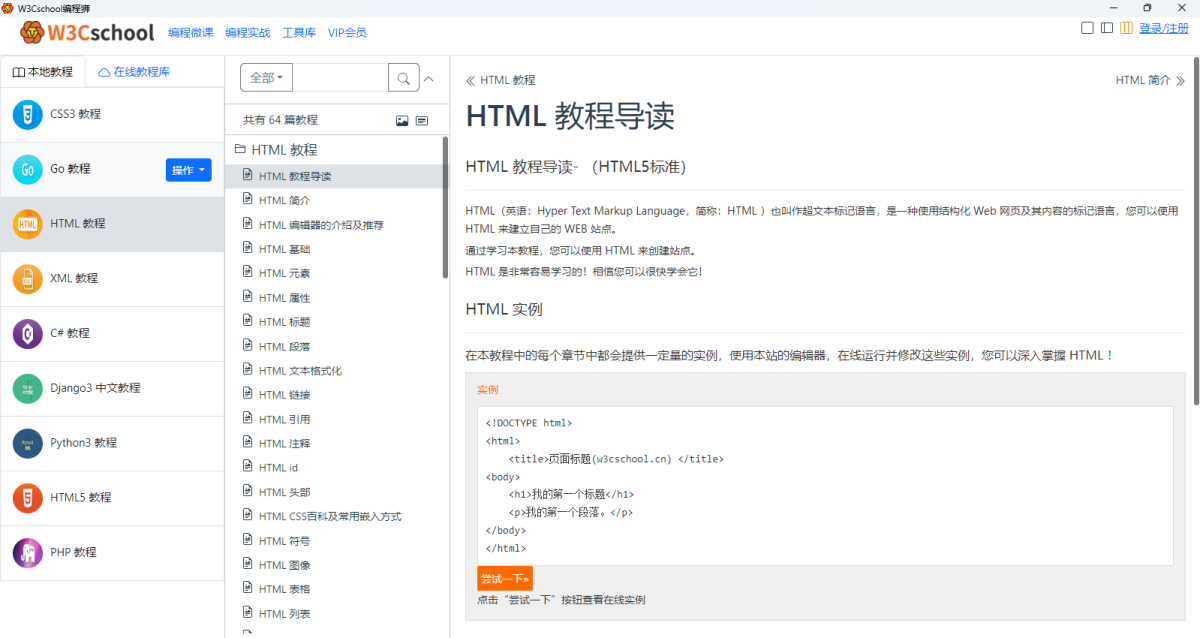Click the text list view icon
The image size is (1200, 638).
coord(422,120)
